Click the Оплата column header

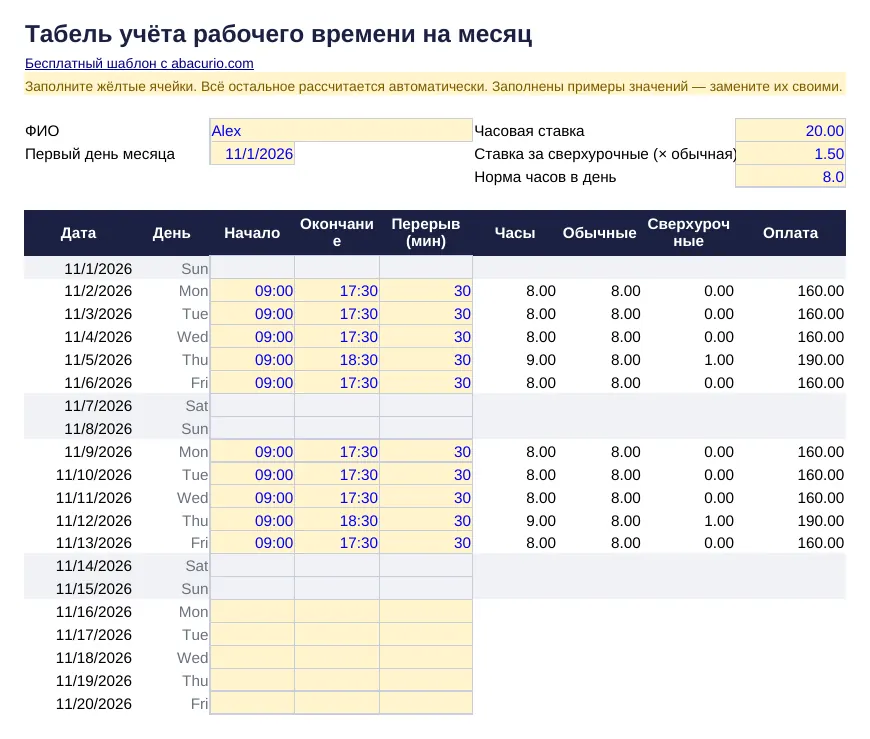790,233
